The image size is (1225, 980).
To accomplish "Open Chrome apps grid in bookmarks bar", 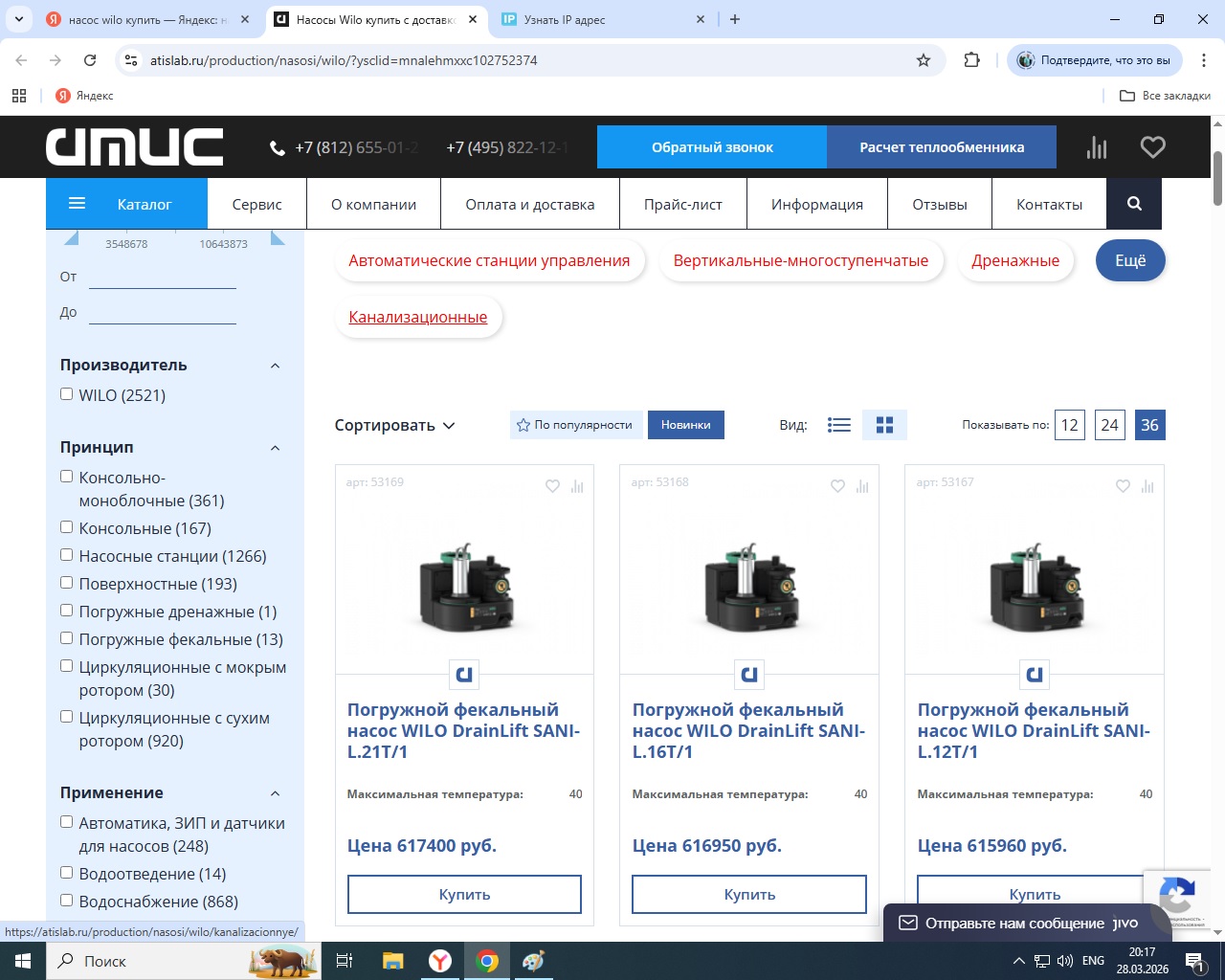I will coord(19,96).
